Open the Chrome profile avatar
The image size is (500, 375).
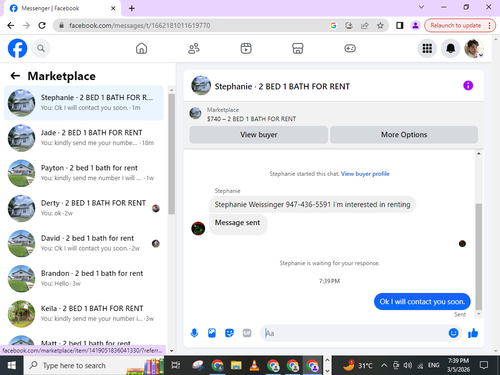[x=415, y=26]
